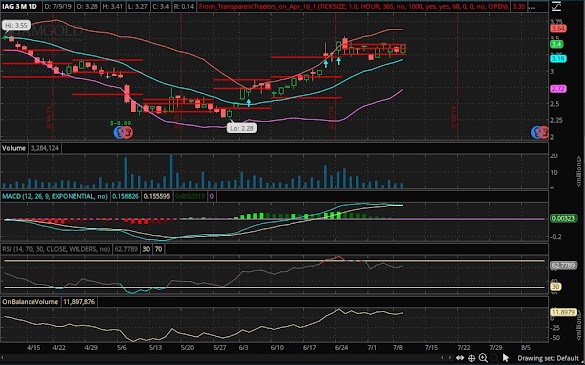Click the RSI header 30 oversold value
Viewport: 585px width, 365px height.
coord(146,249)
